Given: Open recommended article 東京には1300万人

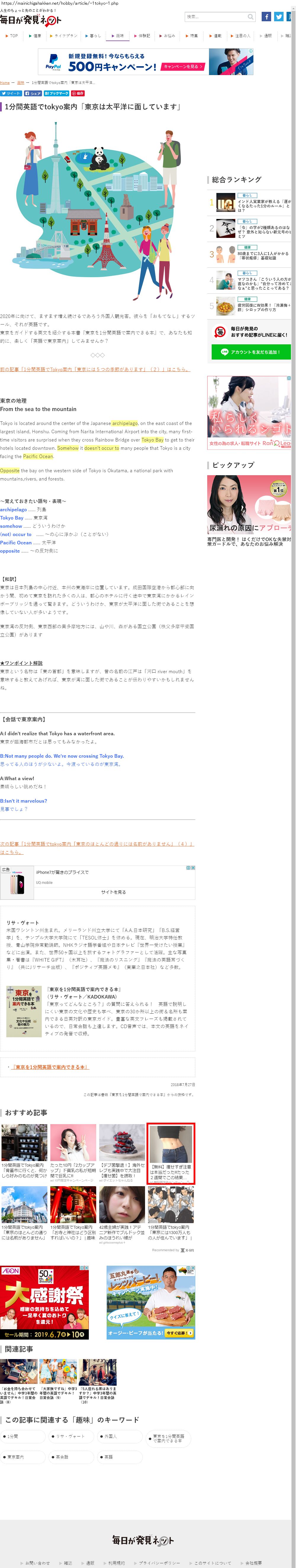Looking at the screenshot, I should (171, 1213).
